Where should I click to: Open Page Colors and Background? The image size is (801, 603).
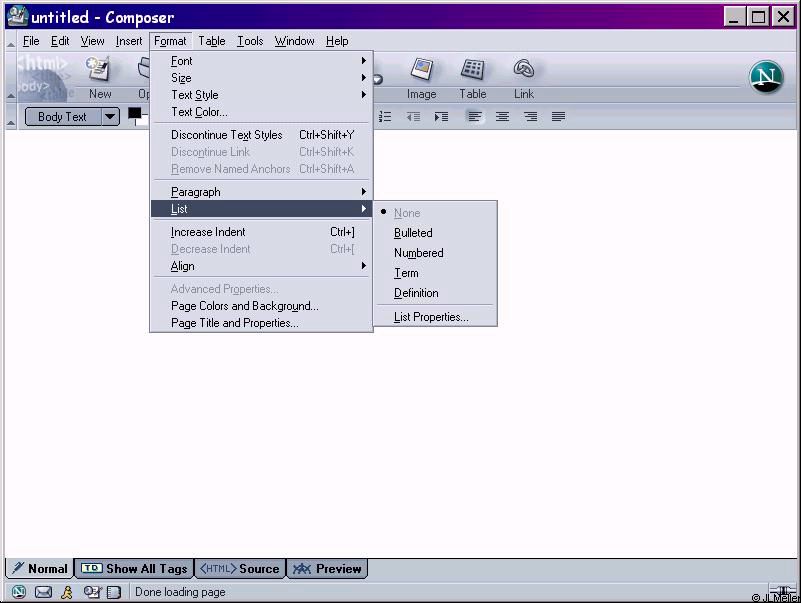point(263,306)
